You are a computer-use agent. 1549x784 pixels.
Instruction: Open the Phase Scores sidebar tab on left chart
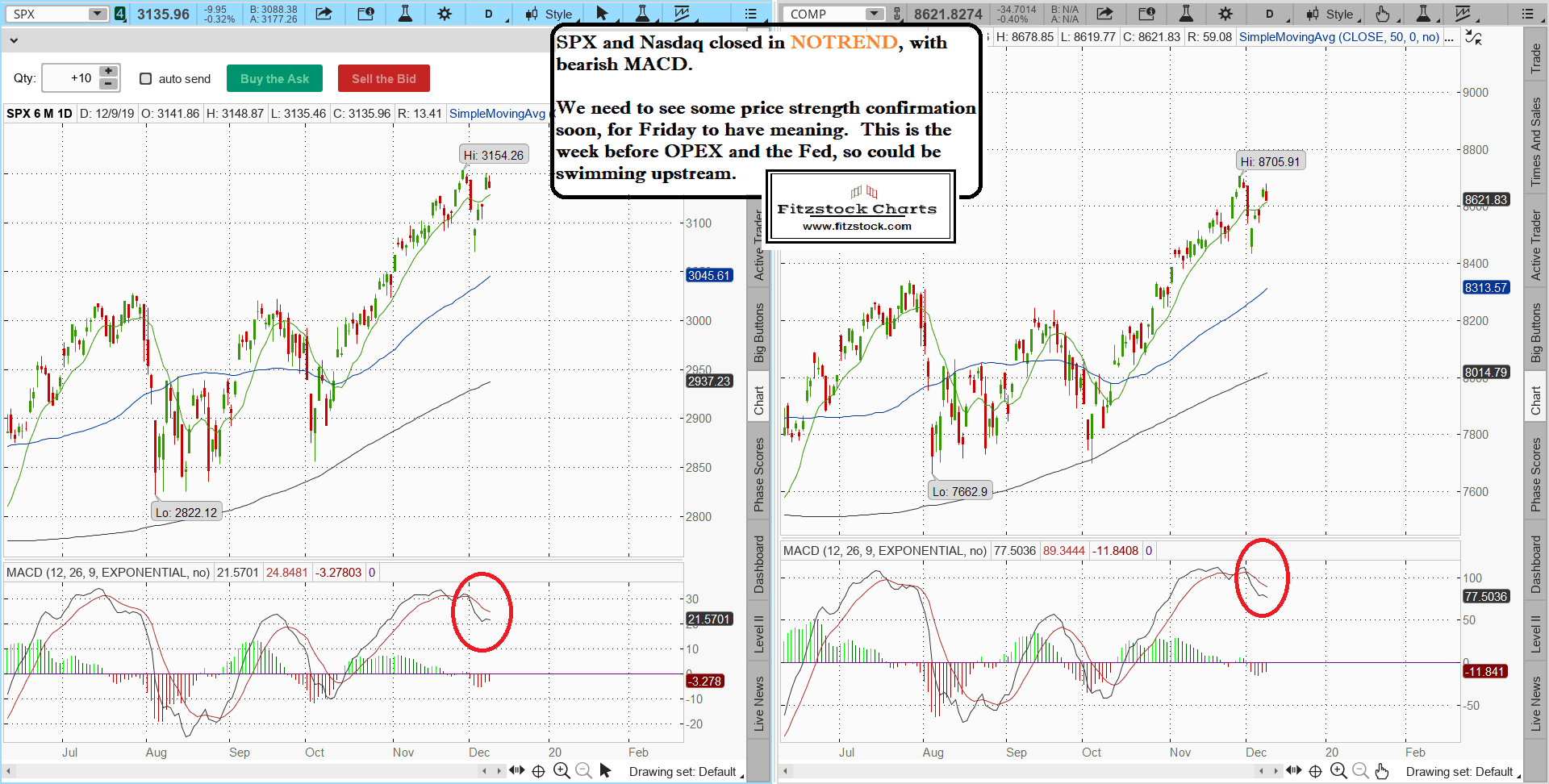click(x=759, y=474)
